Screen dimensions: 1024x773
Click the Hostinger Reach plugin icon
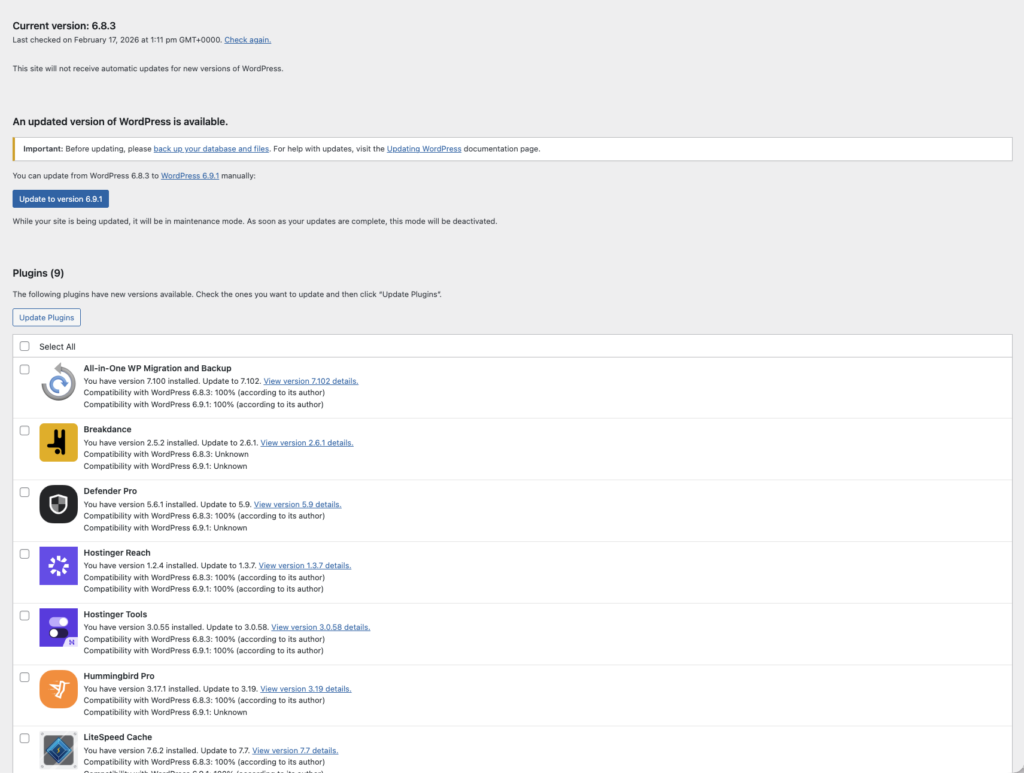(58, 566)
